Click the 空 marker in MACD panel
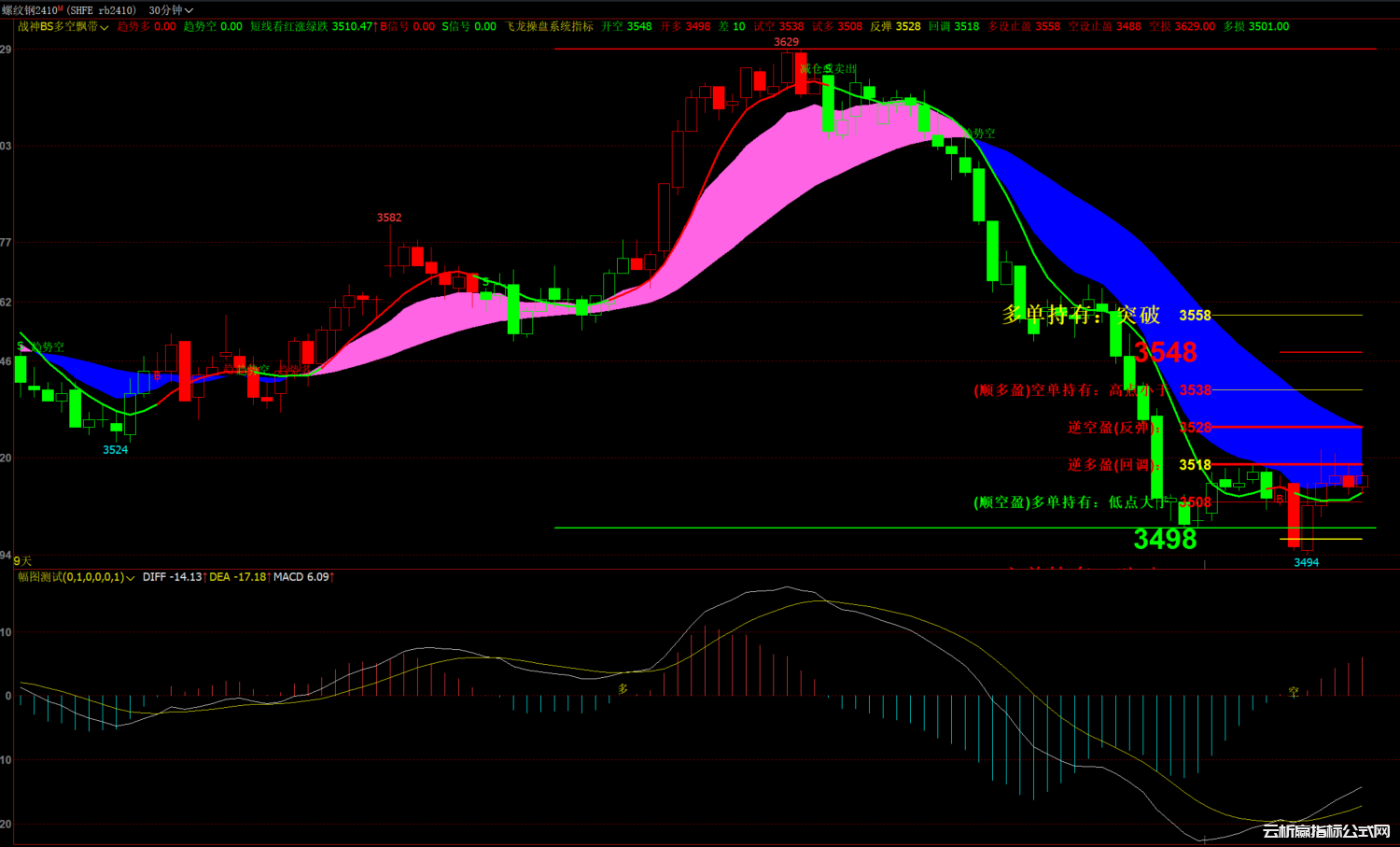1400x847 pixels. [x=1294, y=692]
